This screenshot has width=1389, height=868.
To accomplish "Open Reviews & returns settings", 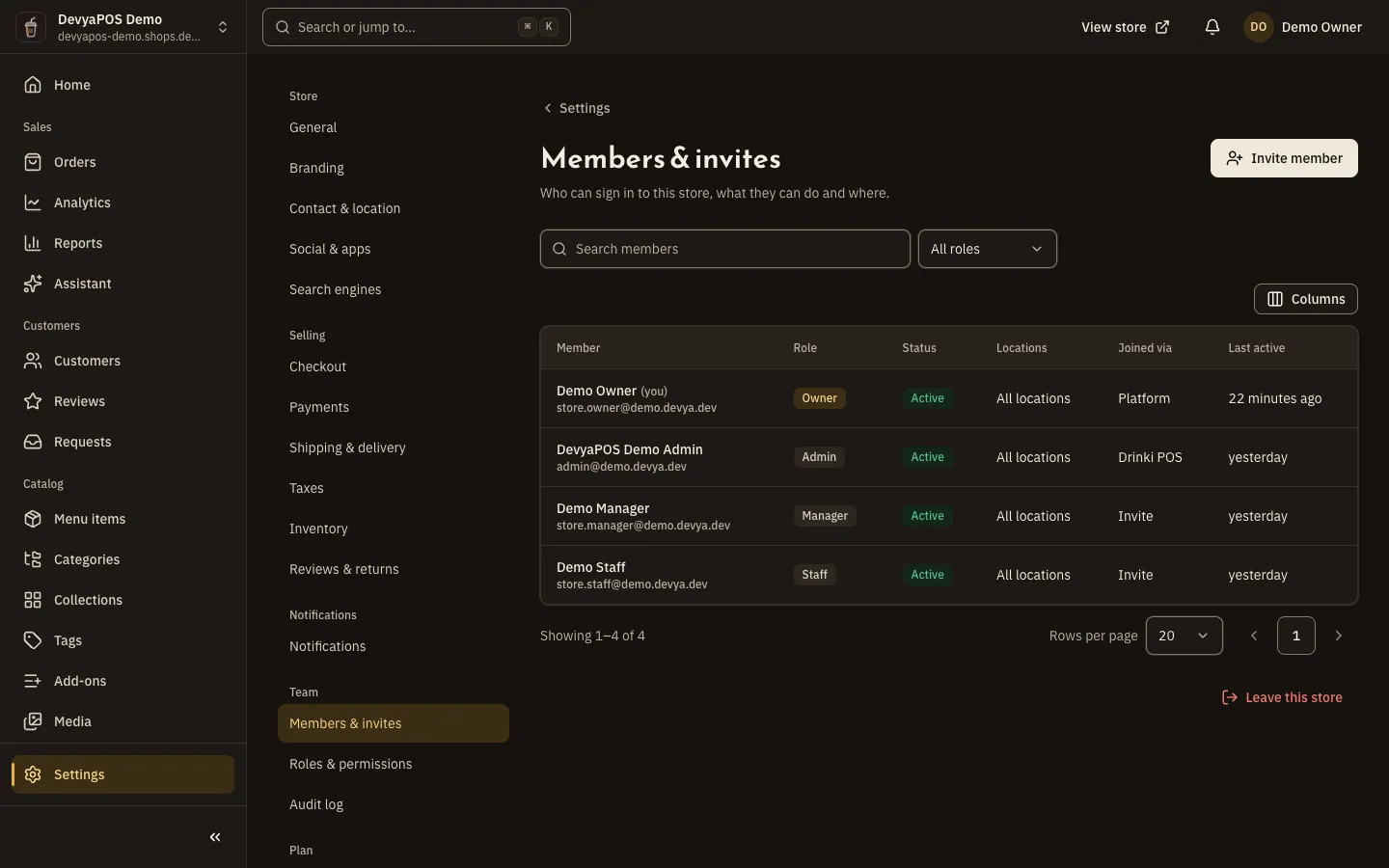I will 394,569.
